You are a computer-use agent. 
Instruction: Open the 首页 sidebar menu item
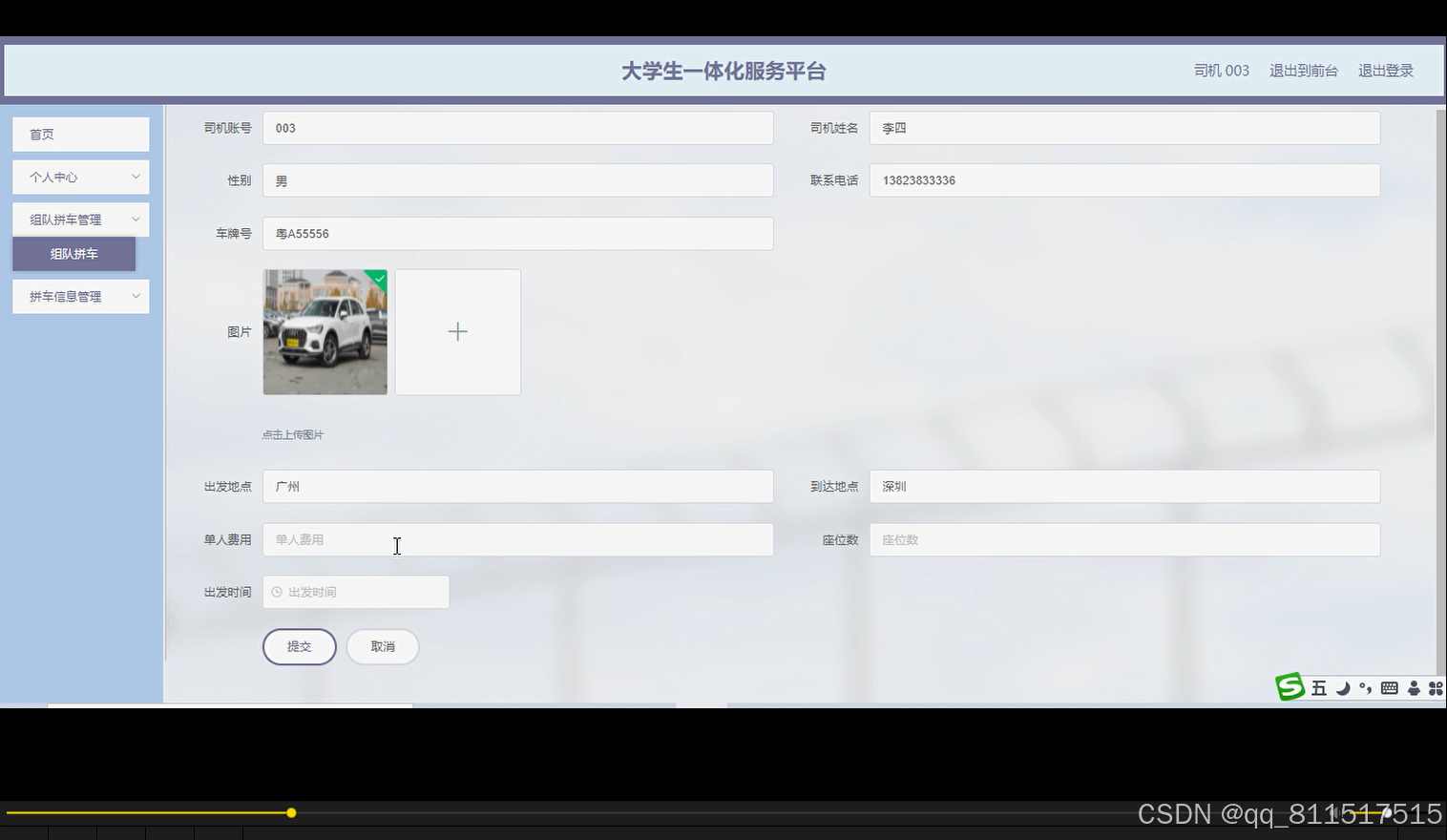(81, 135)
